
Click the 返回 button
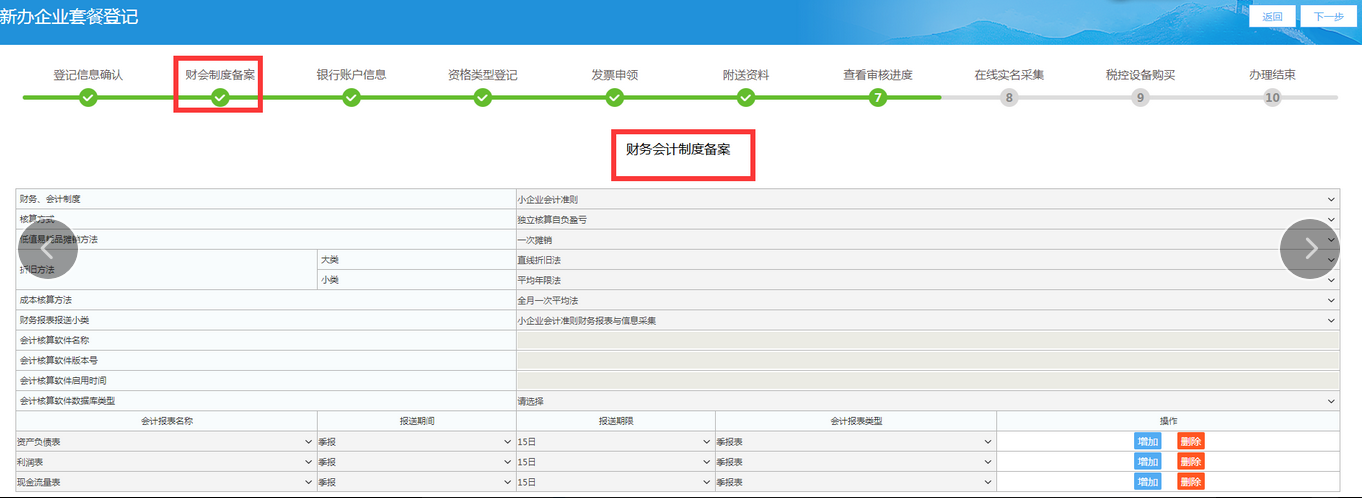(1272, 16)
